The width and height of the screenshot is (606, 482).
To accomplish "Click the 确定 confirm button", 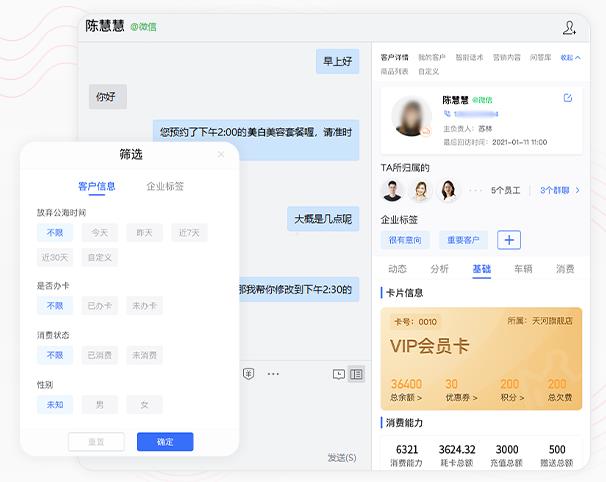I will 165,442.
